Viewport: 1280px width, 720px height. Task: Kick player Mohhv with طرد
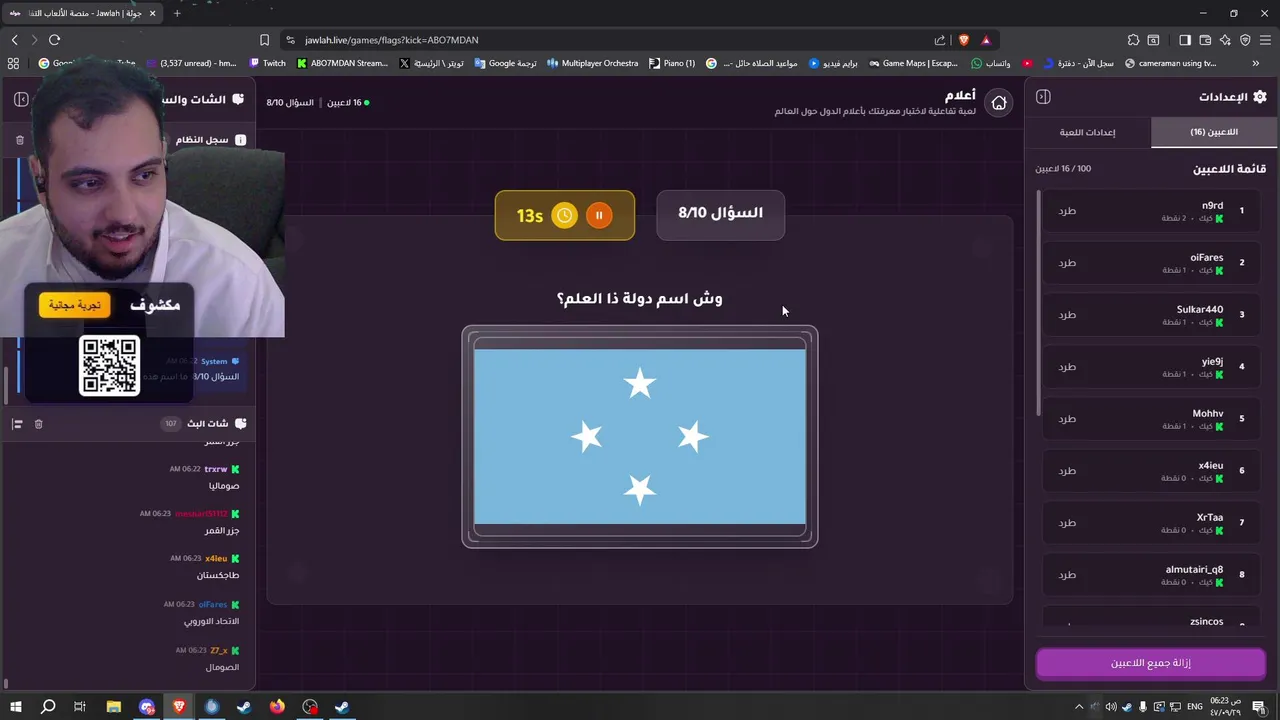[x=1067, y=419]
